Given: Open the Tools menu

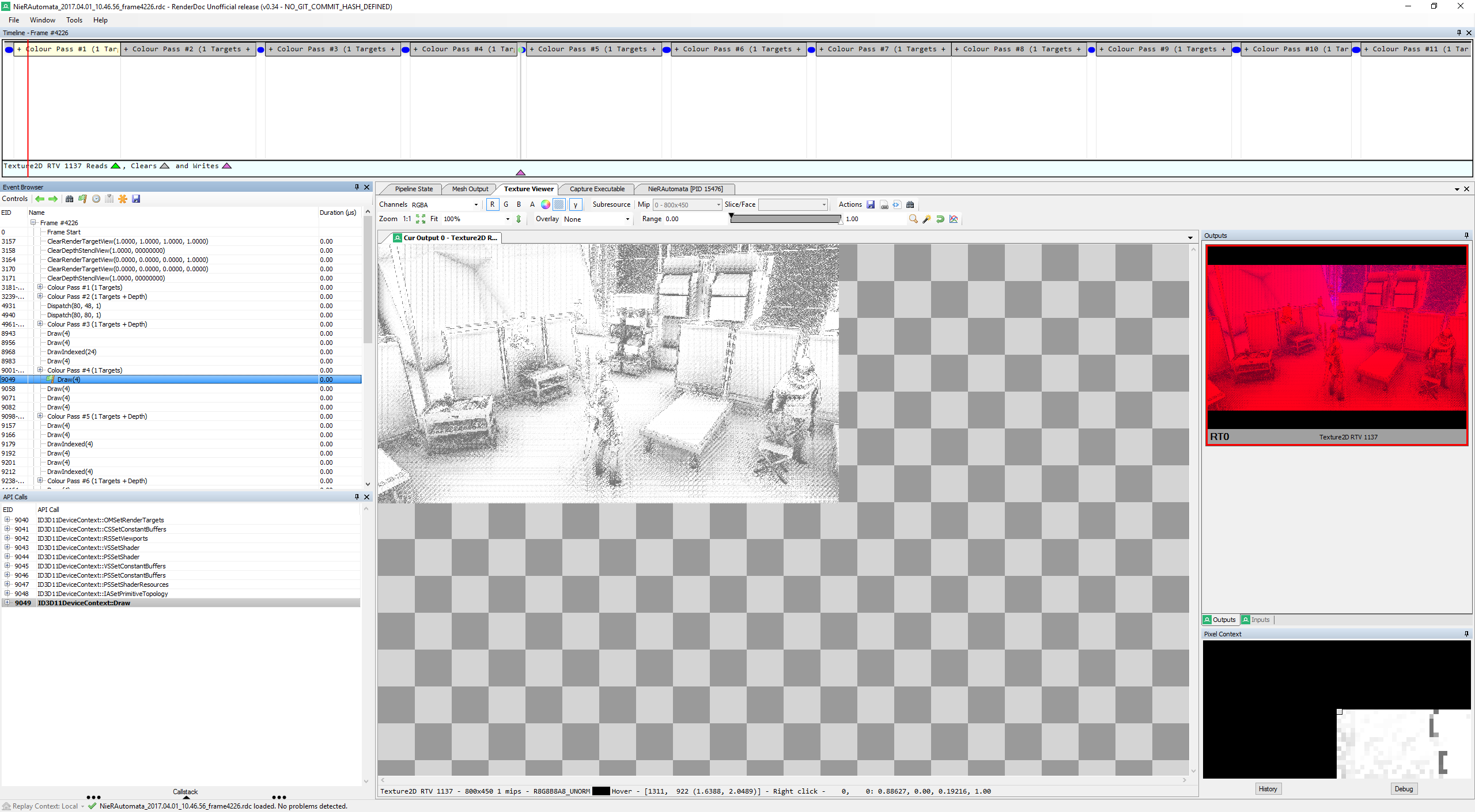Looking at the screenshot, I should click(74, 20).
